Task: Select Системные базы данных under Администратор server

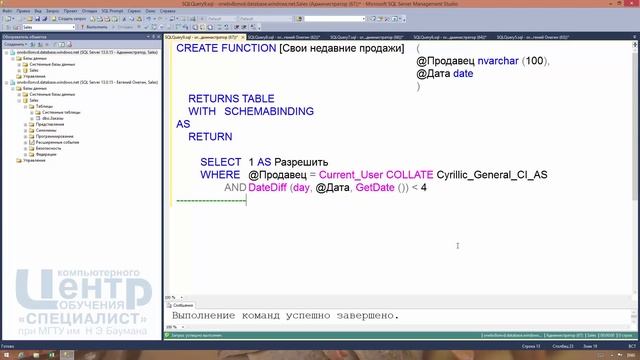Action: 52,64
